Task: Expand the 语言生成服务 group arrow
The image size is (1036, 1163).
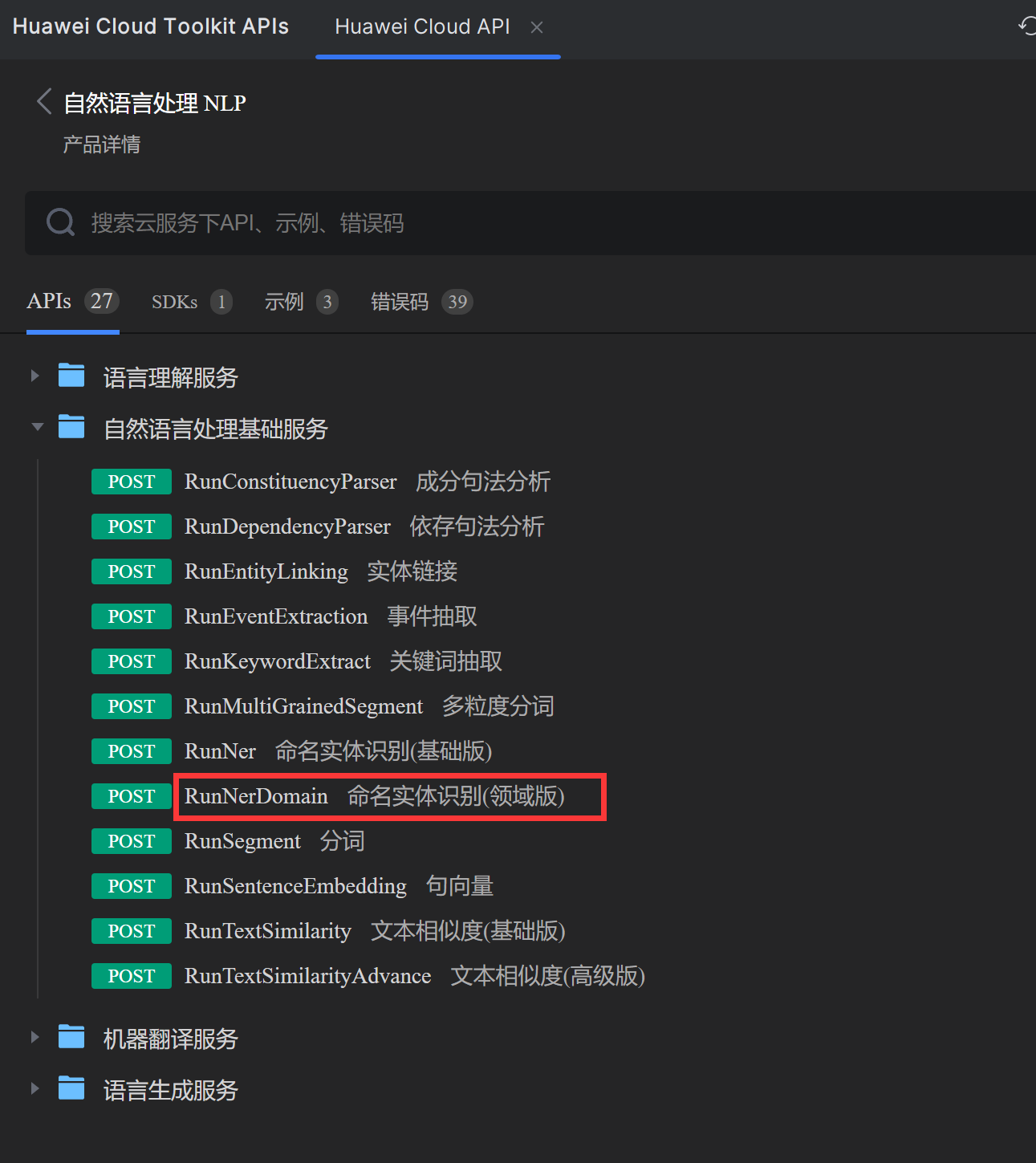Action: point(35,1088)
